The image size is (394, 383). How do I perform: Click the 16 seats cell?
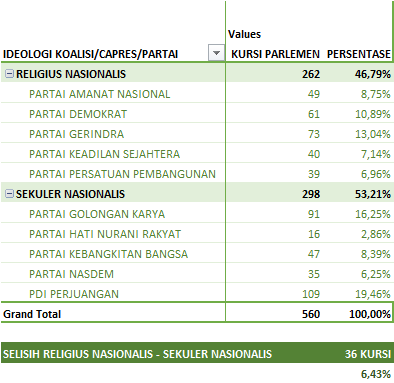314,234
